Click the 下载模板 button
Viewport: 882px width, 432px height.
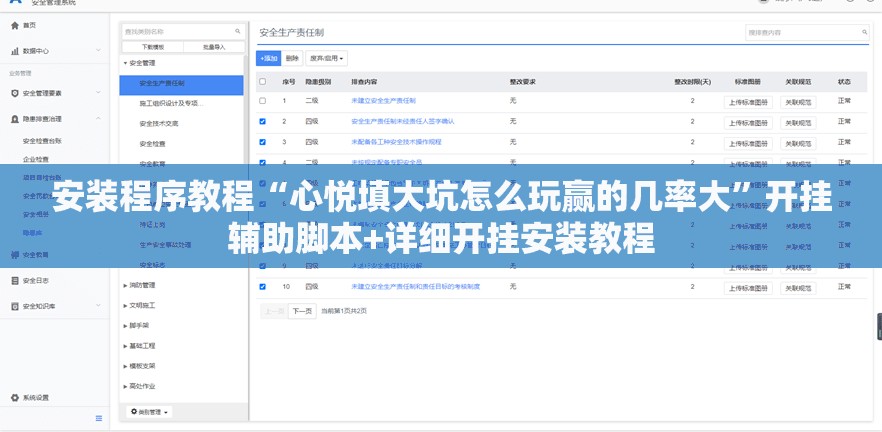[x=152, y=47]
